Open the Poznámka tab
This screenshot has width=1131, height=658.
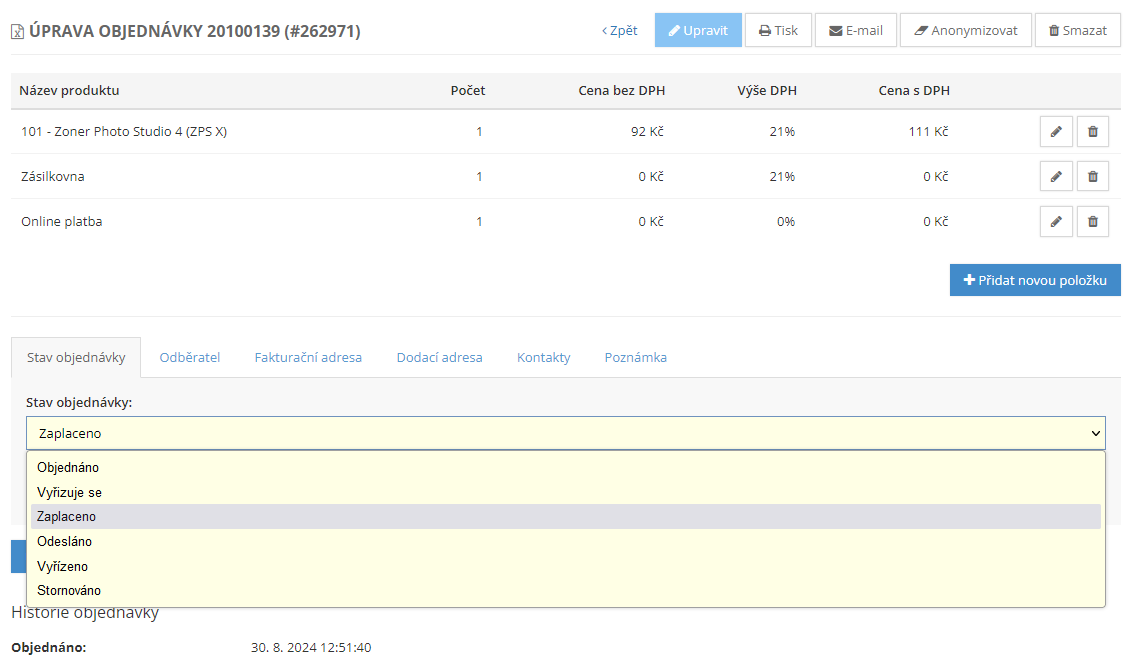(635, 357)
